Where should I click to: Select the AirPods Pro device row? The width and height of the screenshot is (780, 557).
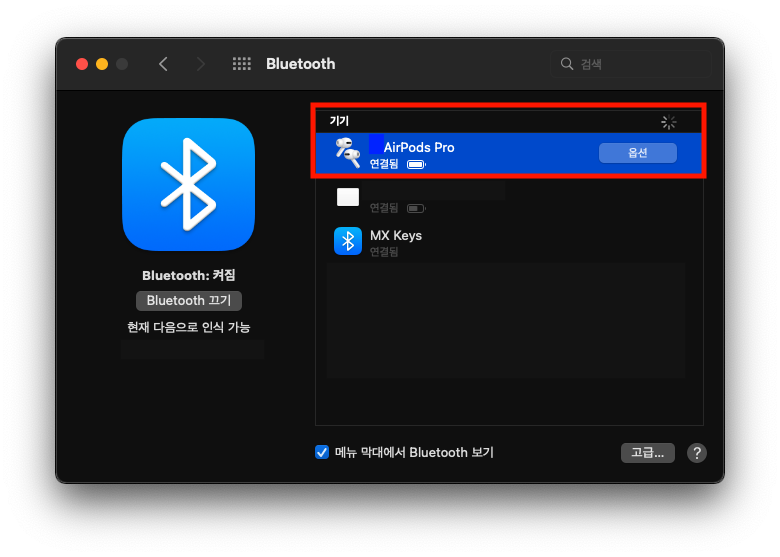508,153
